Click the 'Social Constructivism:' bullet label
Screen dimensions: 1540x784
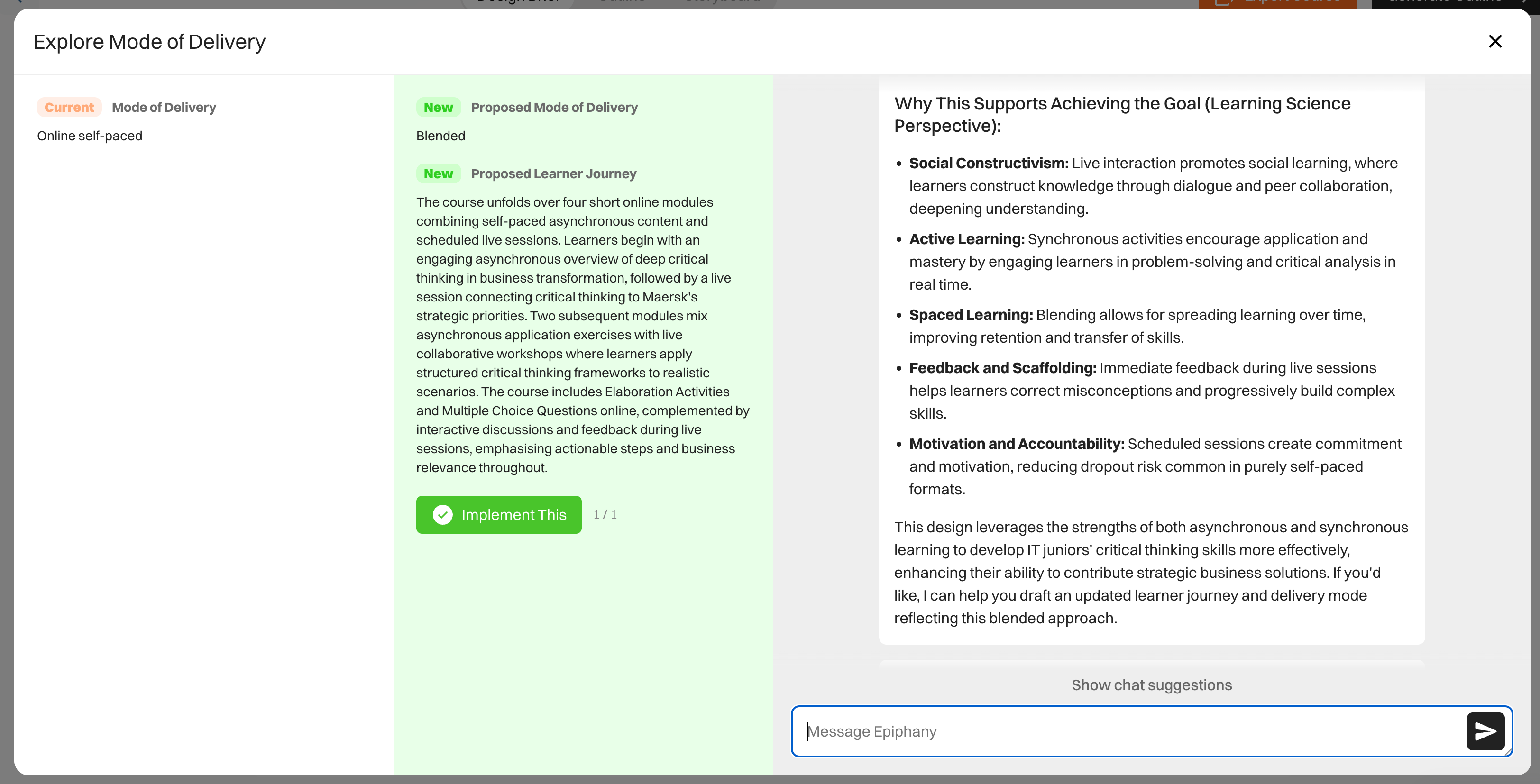pyautogui.click(x=989, y=163)
